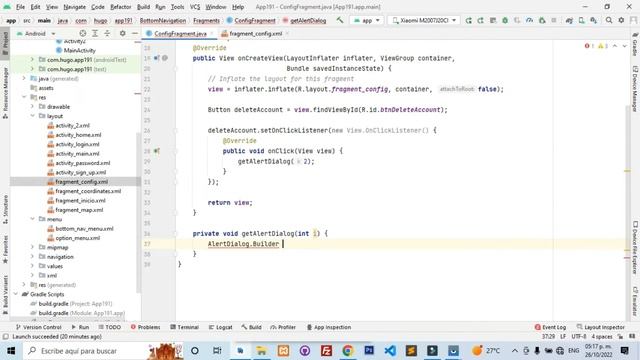Open the Navigate menu

(x=74, y=7)
